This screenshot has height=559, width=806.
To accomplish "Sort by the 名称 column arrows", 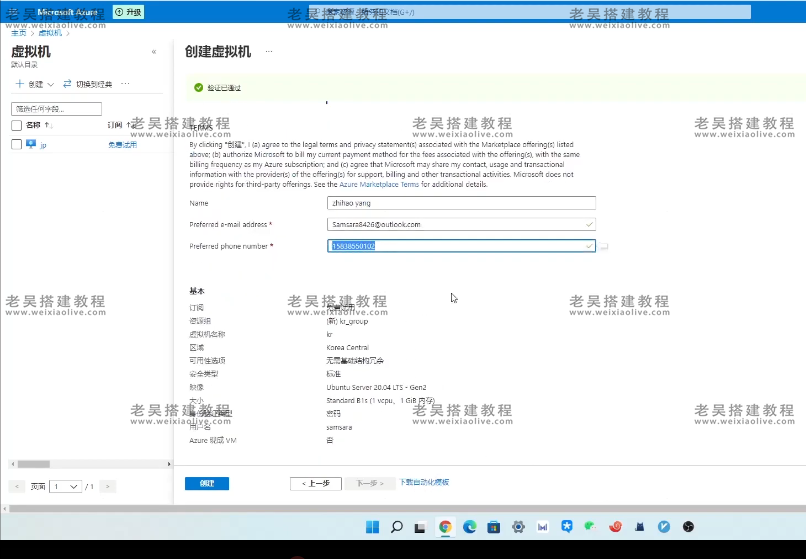I will 49,125.
